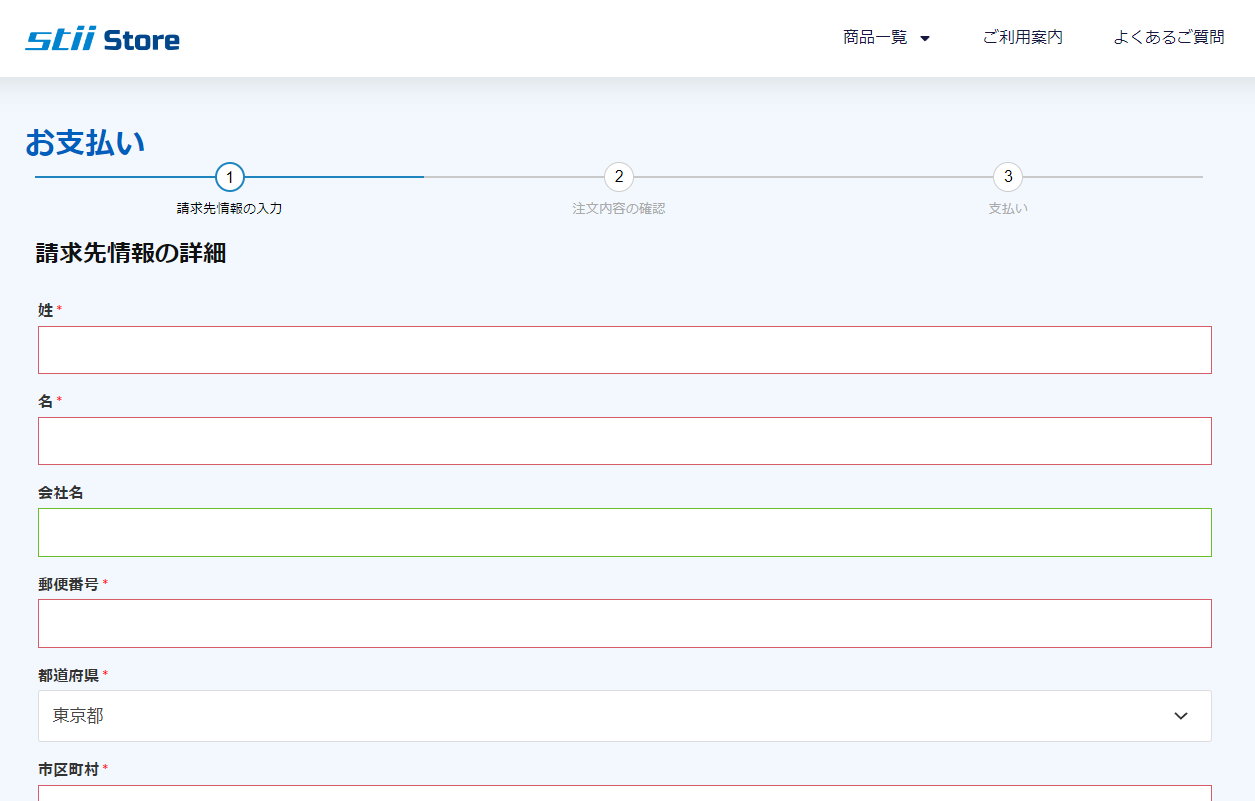This screenshot has width=1255, height=801.
Task: Click the chevron in the prefecture dropdown
Action: point(1181,716)
